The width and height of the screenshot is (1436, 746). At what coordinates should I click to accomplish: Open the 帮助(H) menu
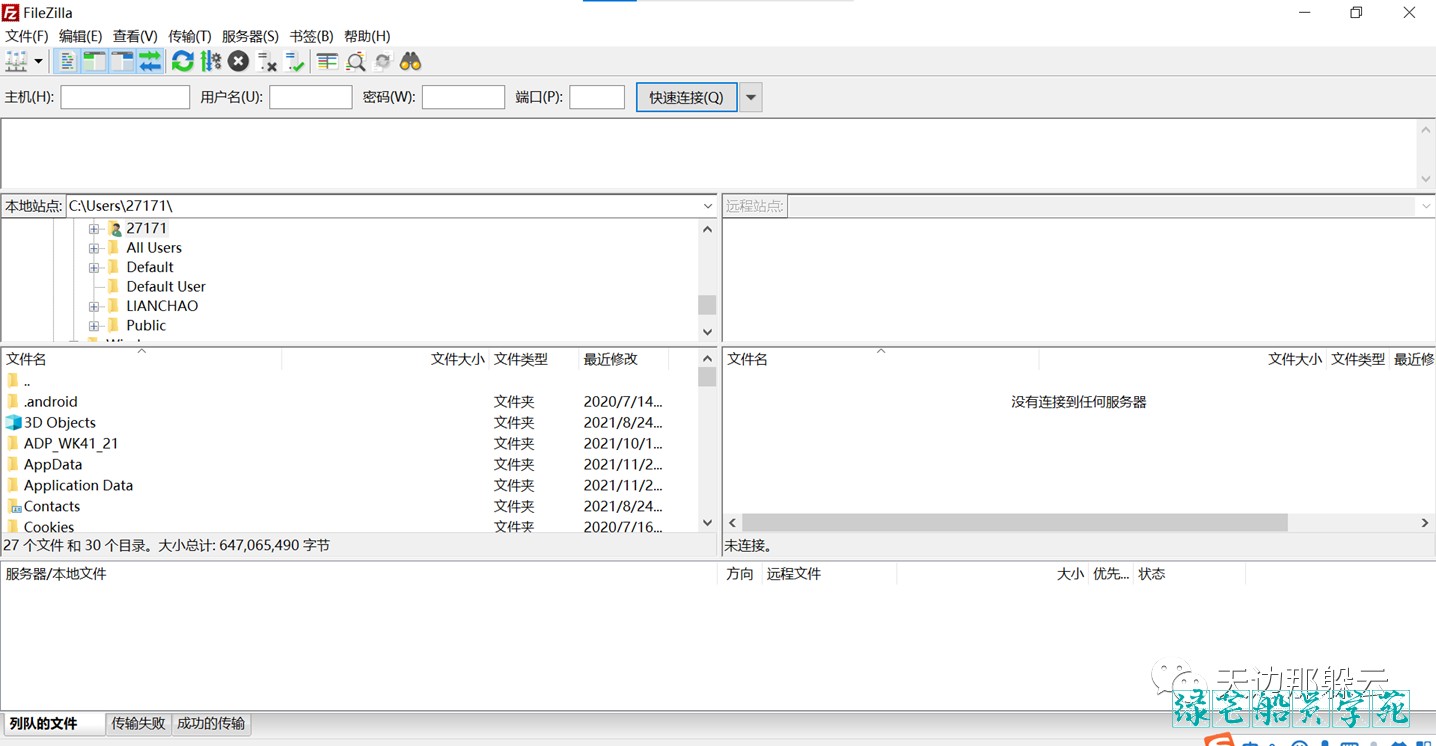tap(367, 36)
